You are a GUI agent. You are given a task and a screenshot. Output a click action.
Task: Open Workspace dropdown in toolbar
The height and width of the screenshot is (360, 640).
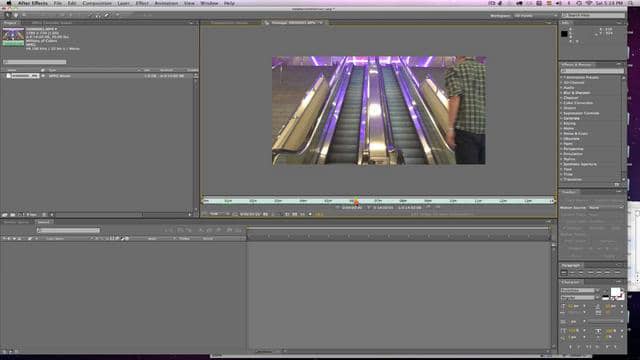coord(536,16)
